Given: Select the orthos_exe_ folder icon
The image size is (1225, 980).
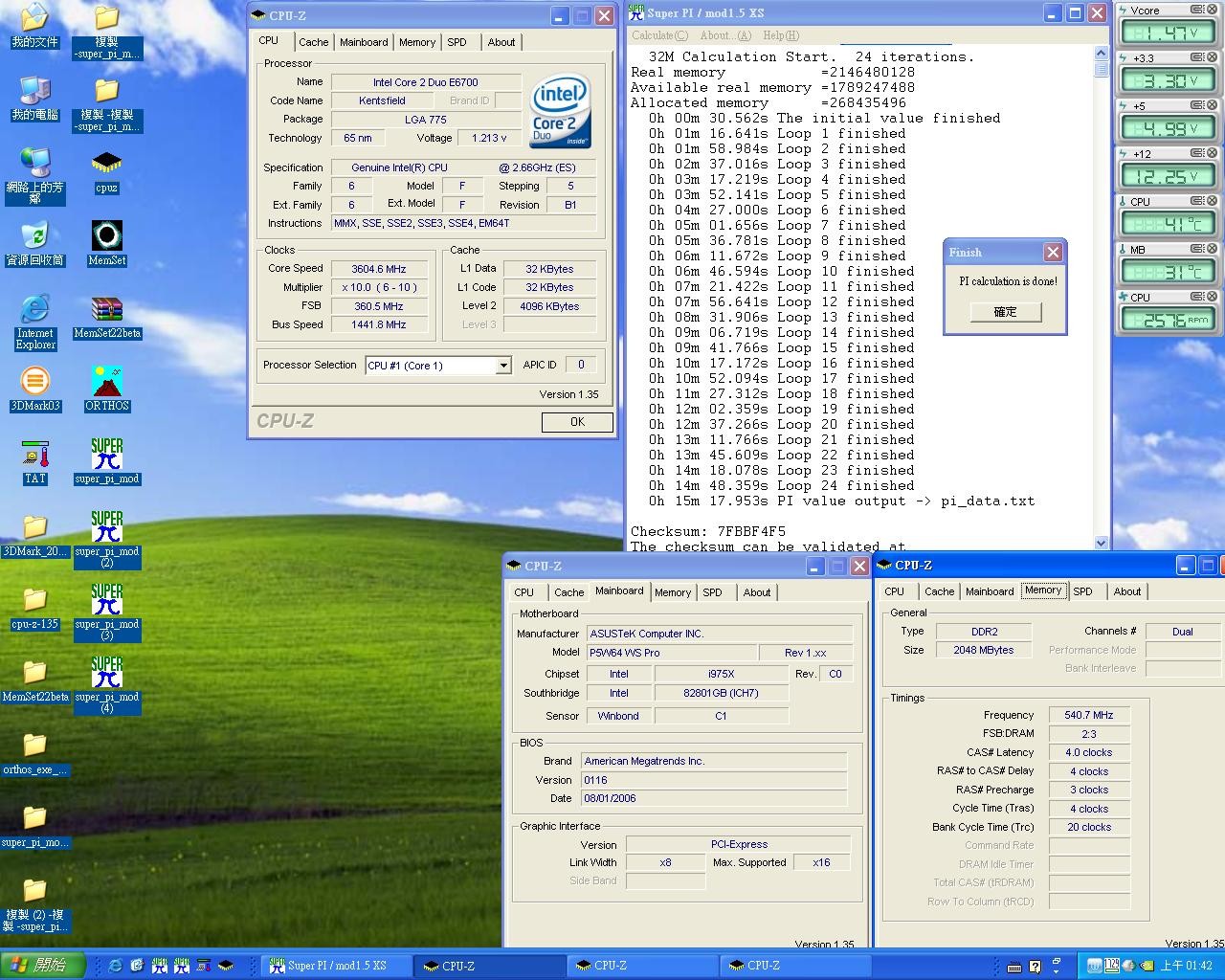Looking at the screenshot, I should click(34, 754).
